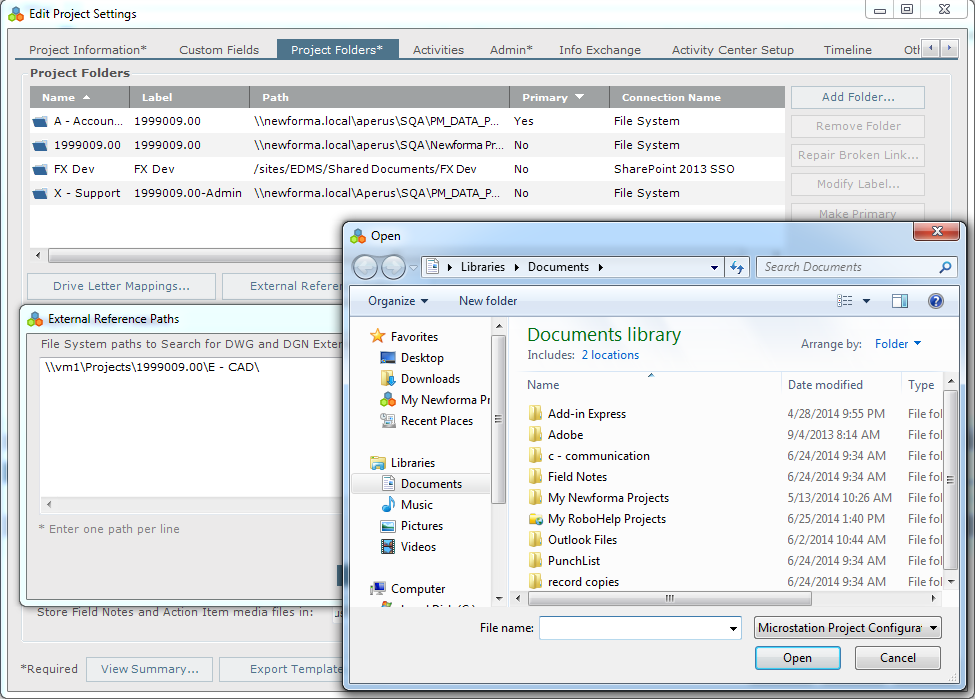
Task: Click the Open button in file dialog
Action: [798, 658]
